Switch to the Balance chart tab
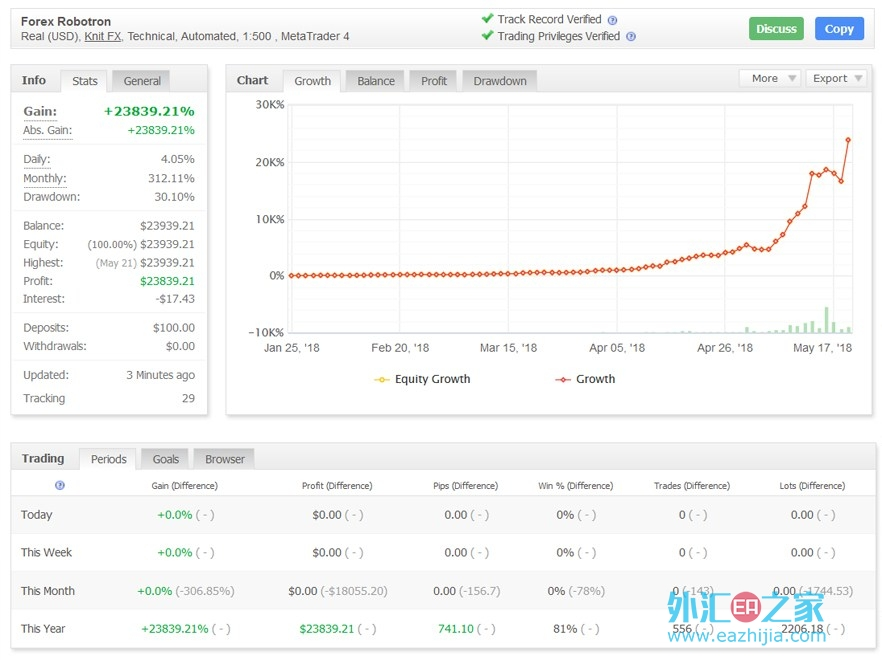This screenshot has width=882, height=660. 375,81
